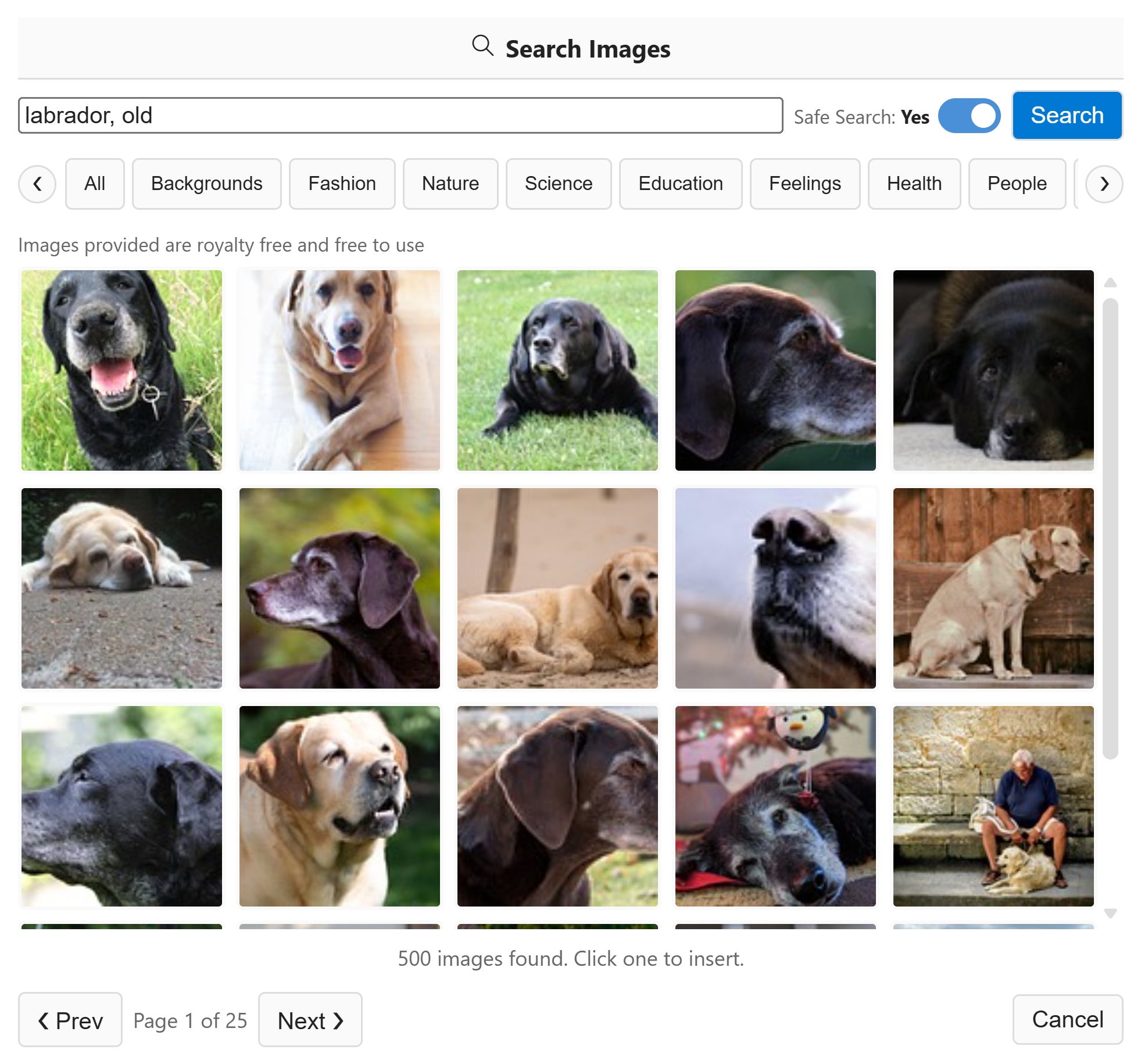
Task: Click the Prev page button
Action: click(70, 1020)
